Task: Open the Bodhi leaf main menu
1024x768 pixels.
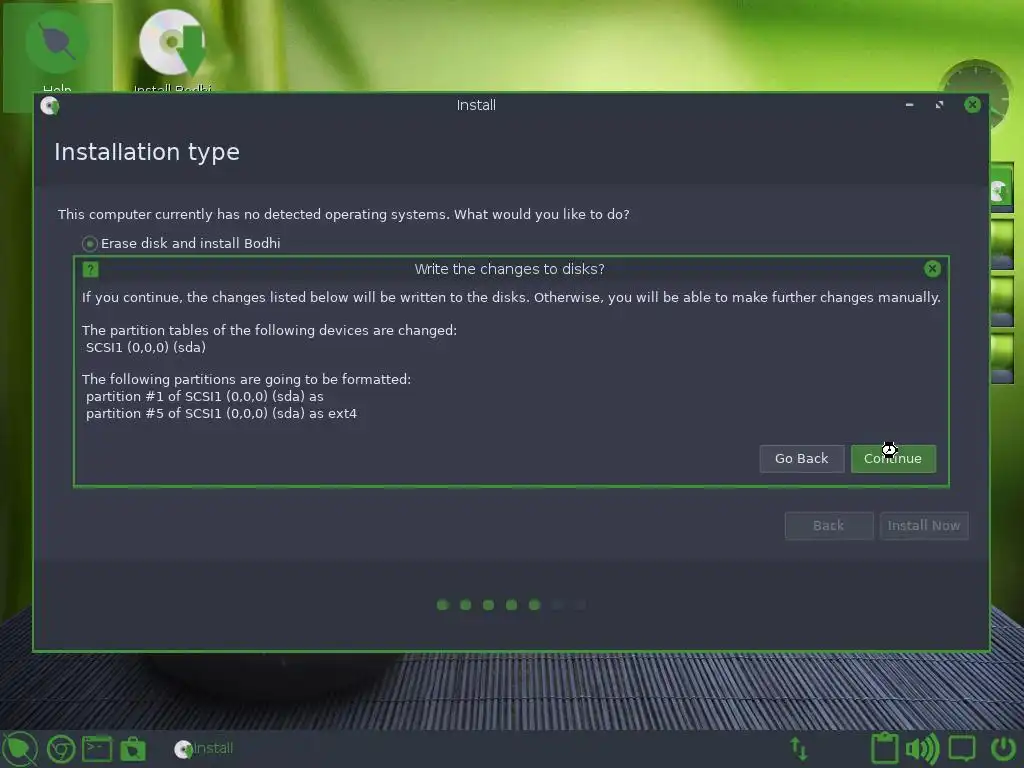Action: [x=20, y=748]
